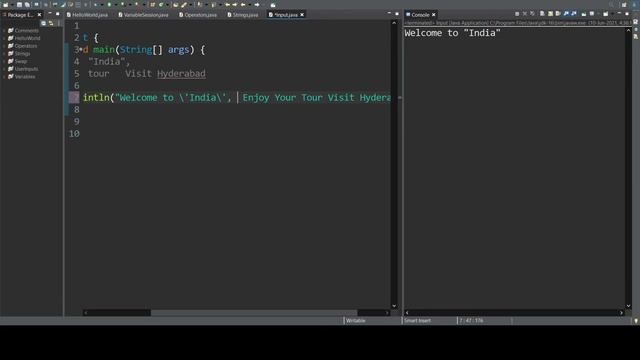Click the Search flashlight toolbar icon
The width and height of the screenshot is (640, 360).
click(184, 4)
